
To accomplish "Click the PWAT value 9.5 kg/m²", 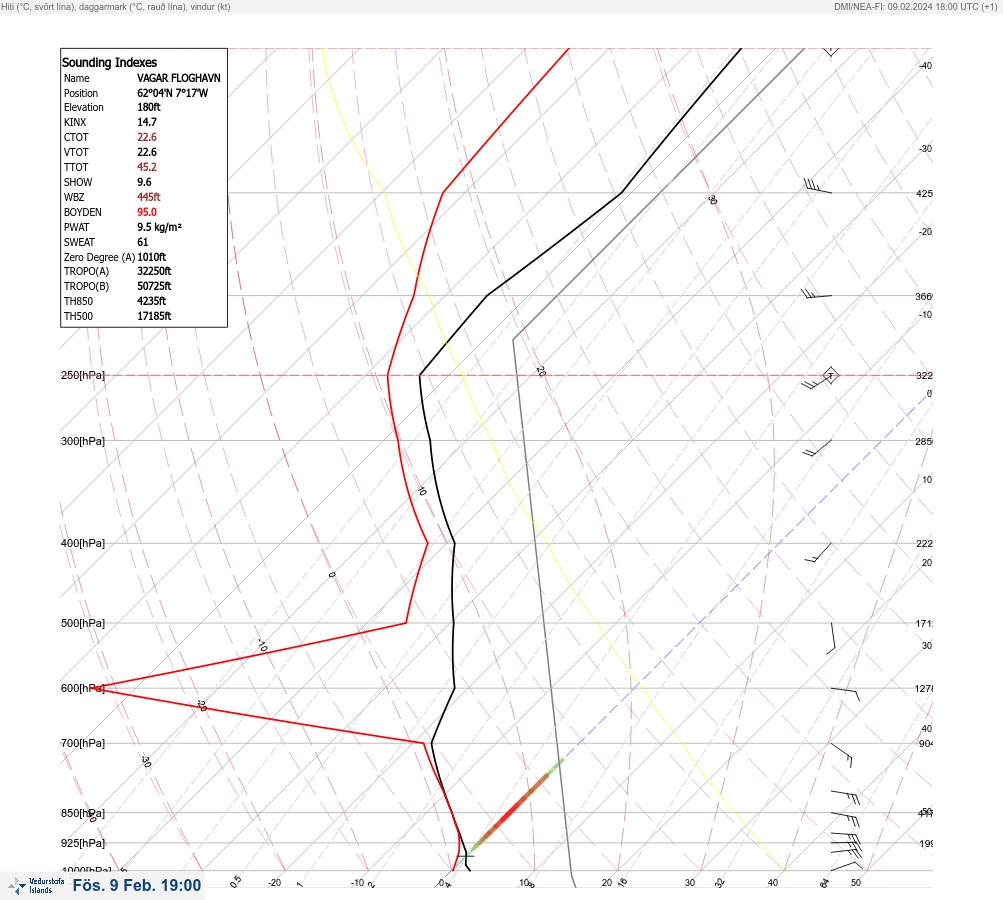I will (x=159, y=227).
